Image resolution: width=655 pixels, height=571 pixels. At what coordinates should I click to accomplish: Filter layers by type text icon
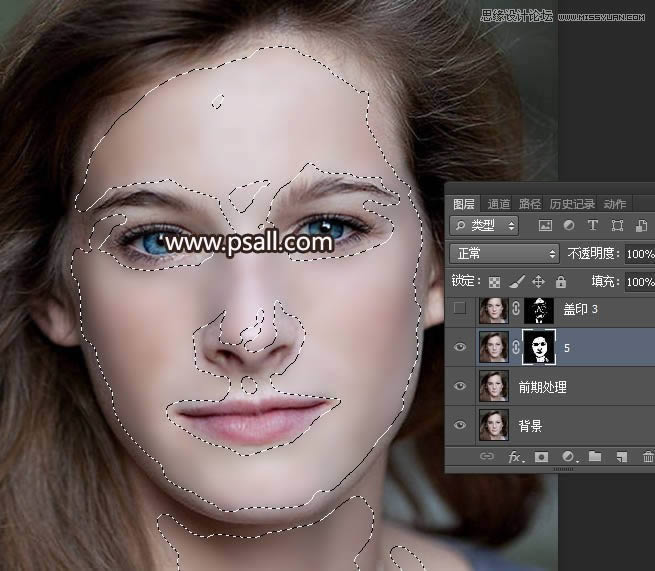tap(593, 225)
